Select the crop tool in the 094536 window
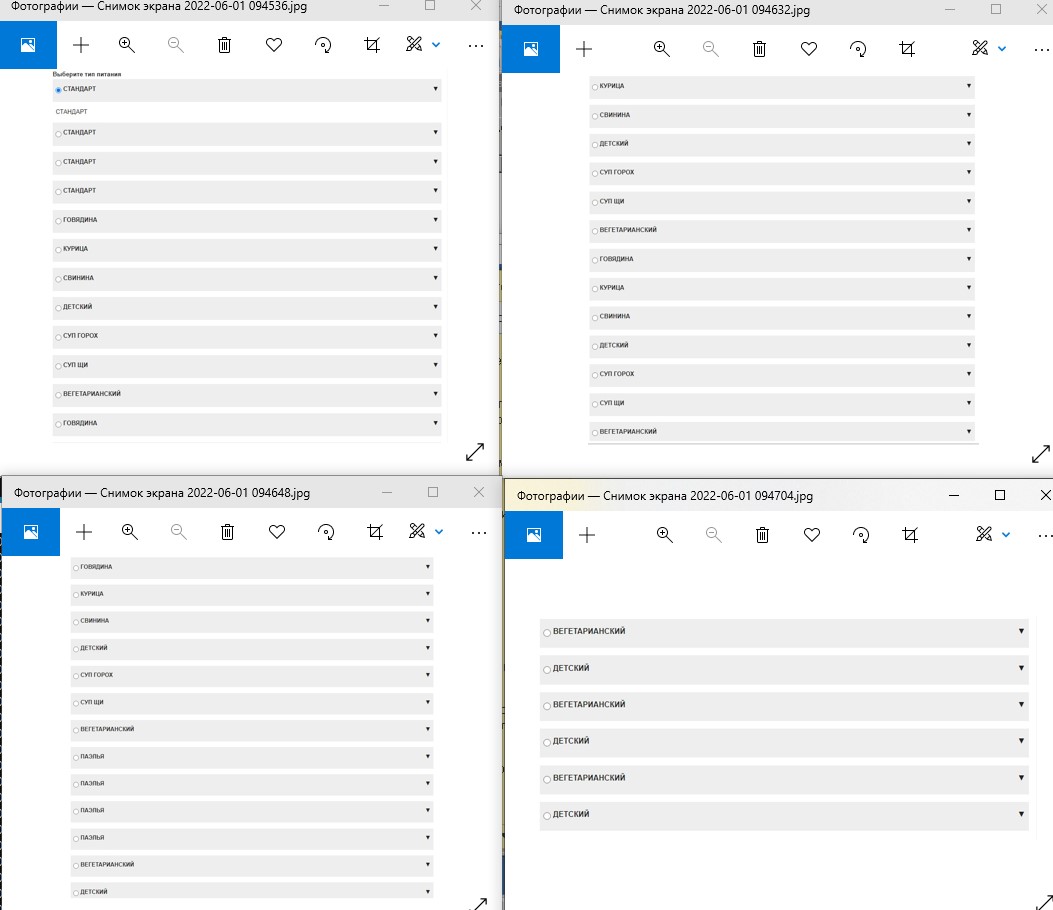Viewport: 1053px width, 910px height. pyautogui.click(x=372, y=45)
